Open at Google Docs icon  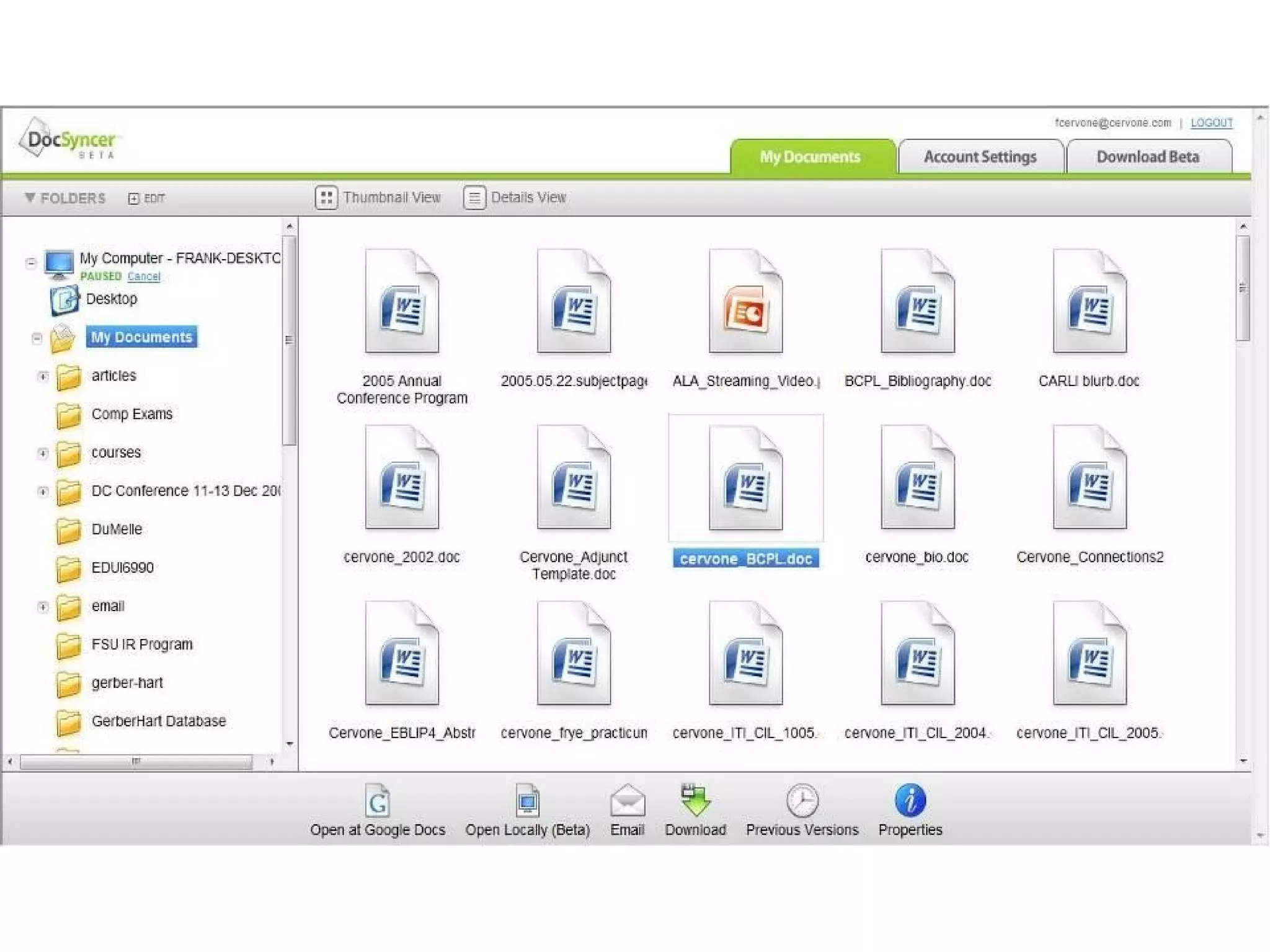pos(377,801)
